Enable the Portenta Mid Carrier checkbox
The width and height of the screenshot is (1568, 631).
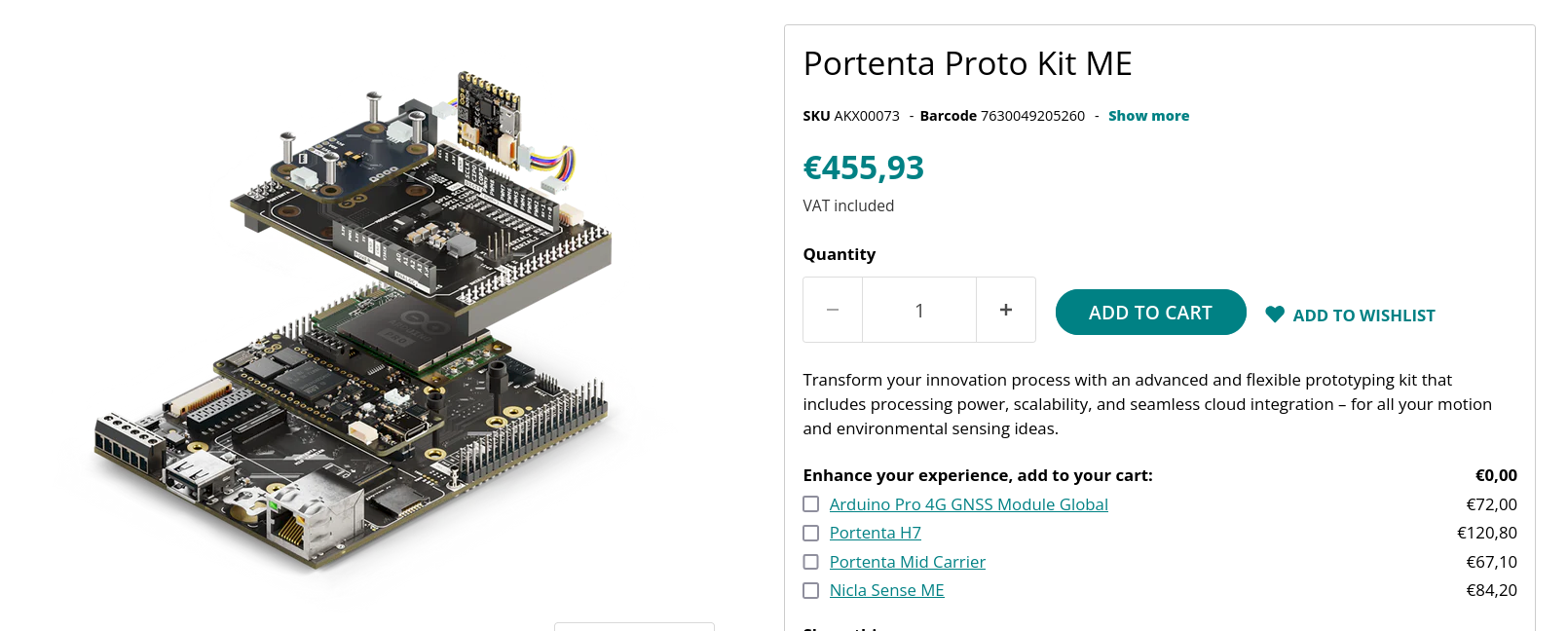pyautogui.click(x=810, y=562)
